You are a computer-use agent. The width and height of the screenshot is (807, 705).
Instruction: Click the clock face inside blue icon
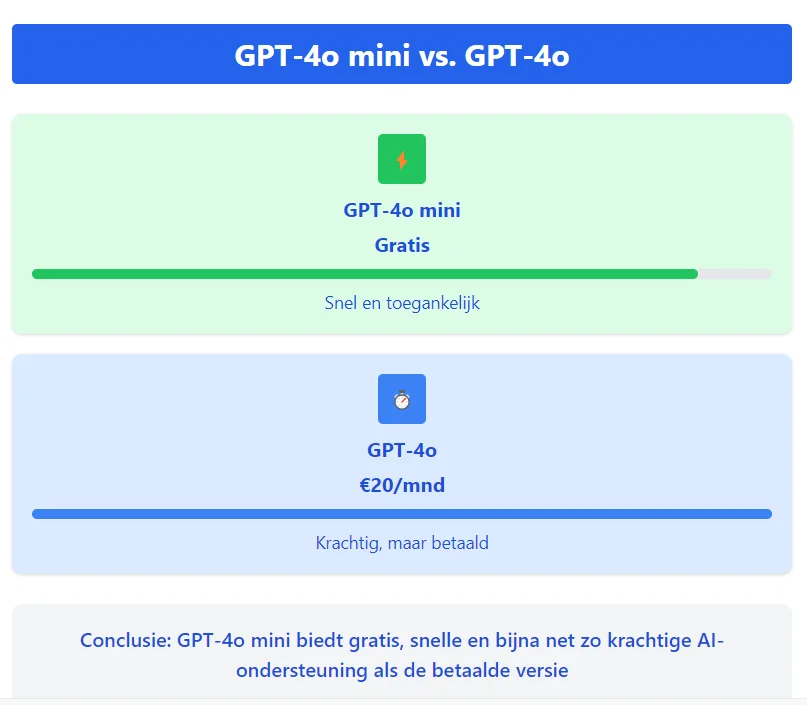401,400
